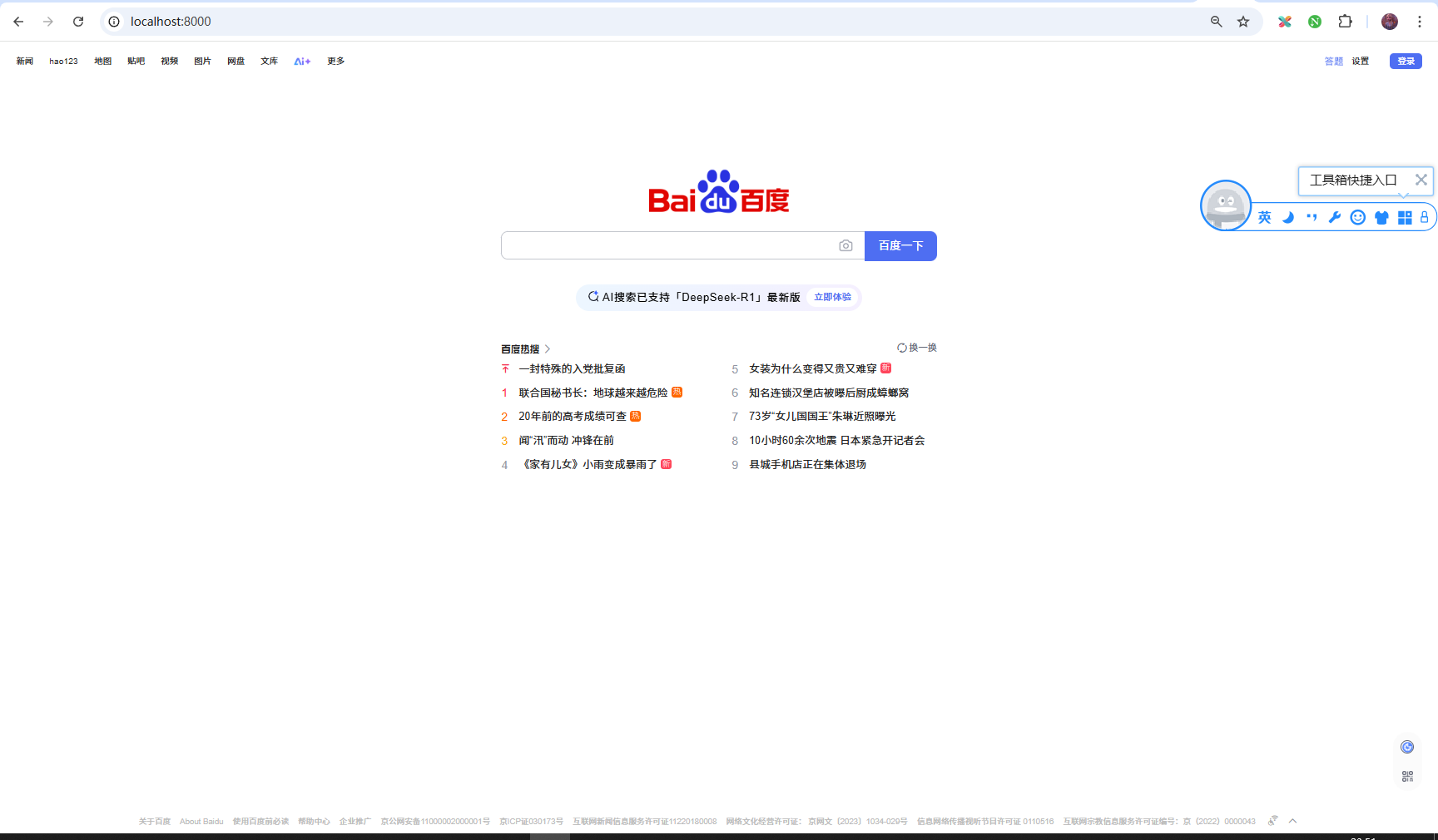
Task: Expand the 百度热搜 chevron arrow
Action: [x=547, y=349]
